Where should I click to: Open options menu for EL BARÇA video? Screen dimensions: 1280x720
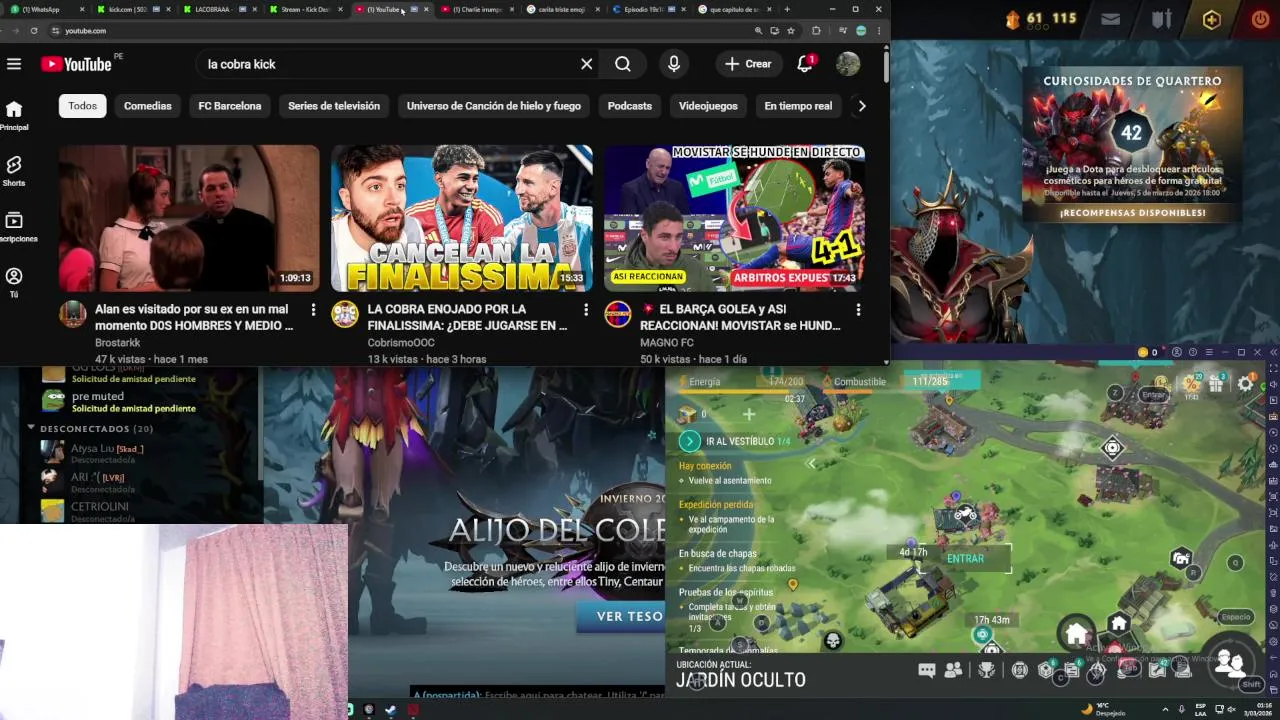tap(858, 310)
